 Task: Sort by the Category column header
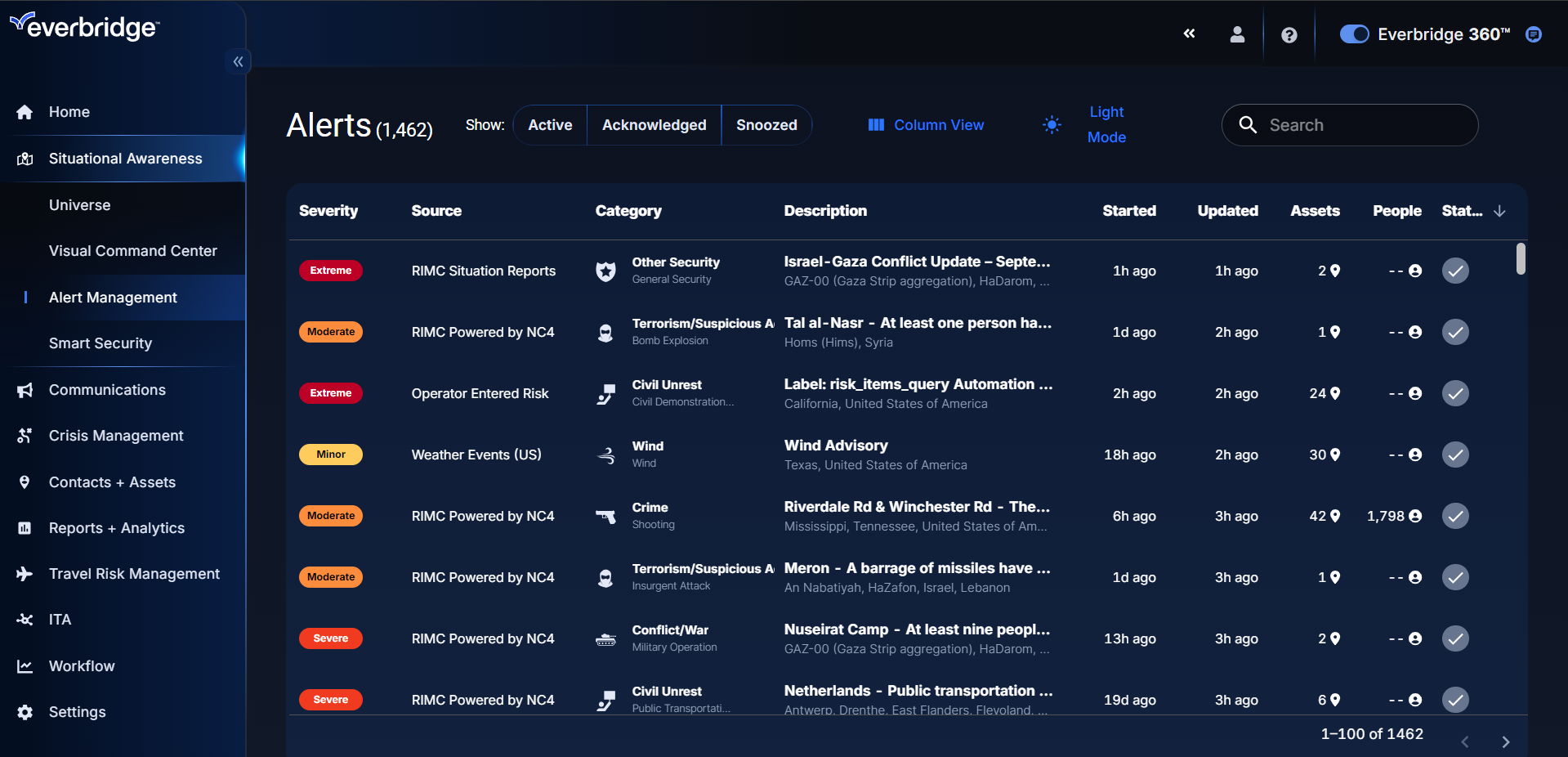[x=628, y=211]
